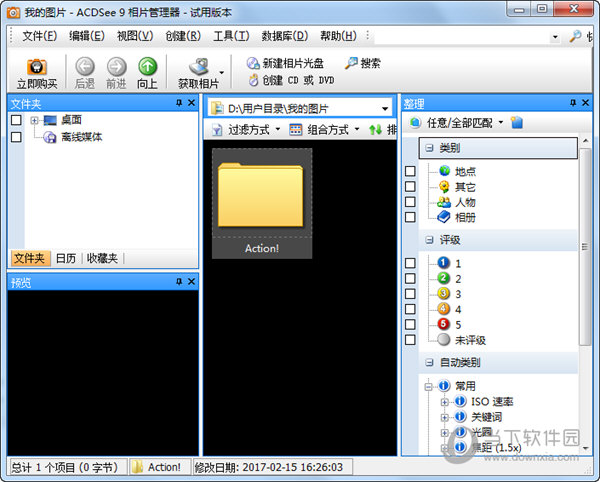Open the 数据库(D) menu
Viewport: 600px width, 482px height.
coord(285,36)
